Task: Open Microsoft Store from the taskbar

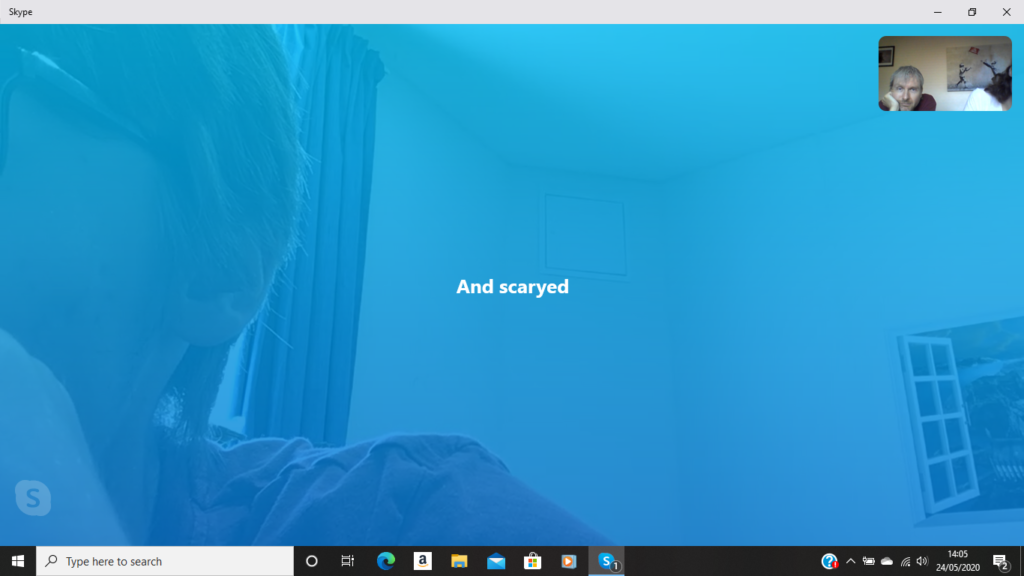Action: click(x=532, y=561)
